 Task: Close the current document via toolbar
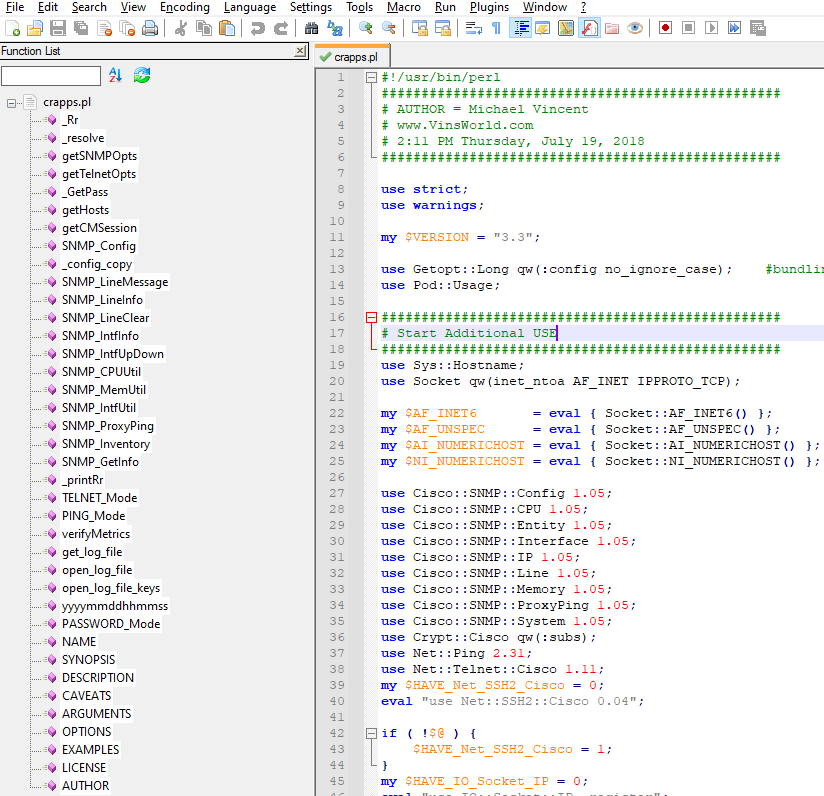tap(105, 28)
